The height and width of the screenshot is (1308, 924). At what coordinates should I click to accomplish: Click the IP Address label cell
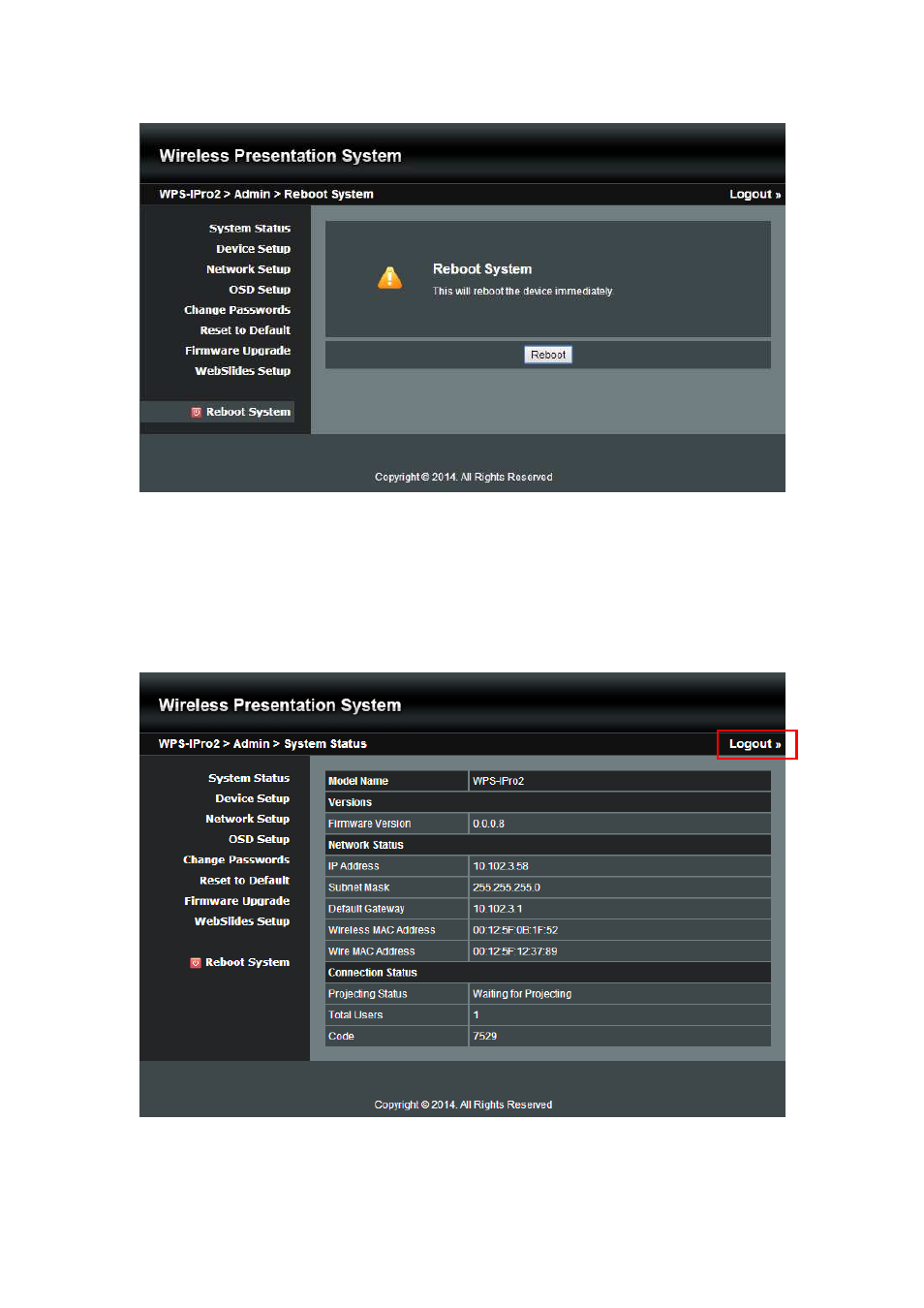pos(397,866)
